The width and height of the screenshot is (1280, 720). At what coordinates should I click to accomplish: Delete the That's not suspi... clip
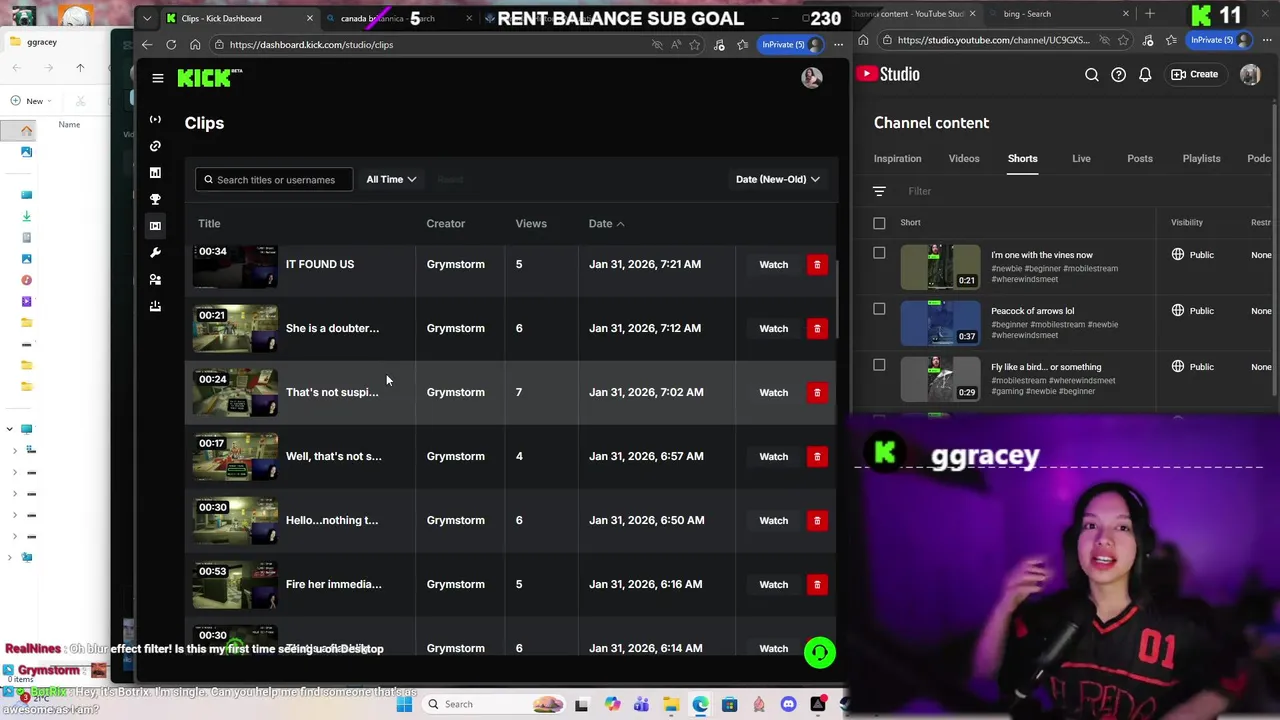[817, 392]
